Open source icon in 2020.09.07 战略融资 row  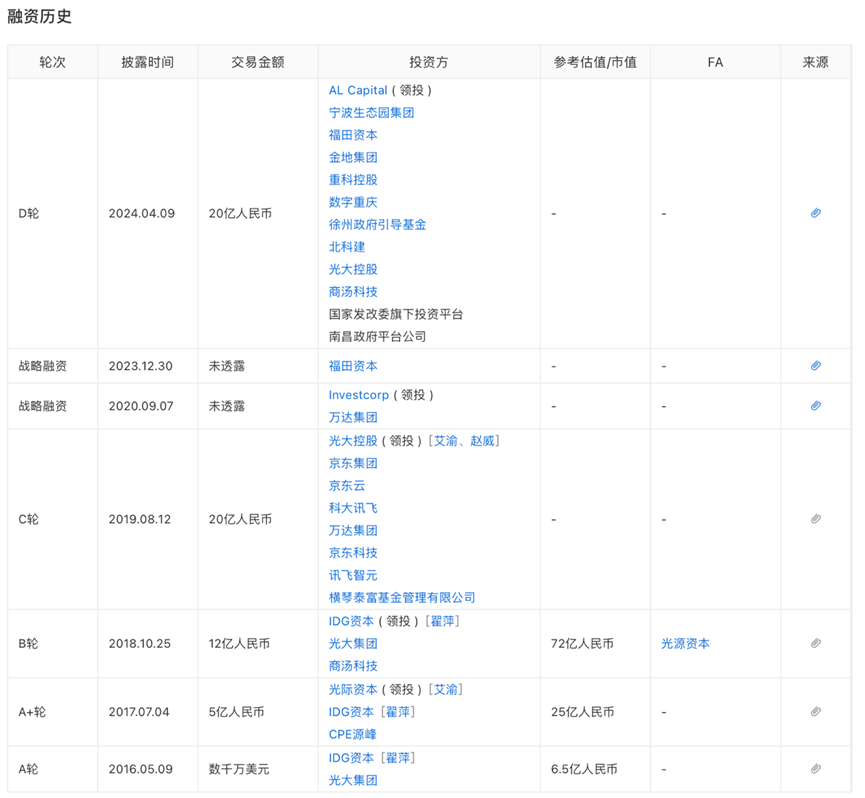(x=815, y=406)
